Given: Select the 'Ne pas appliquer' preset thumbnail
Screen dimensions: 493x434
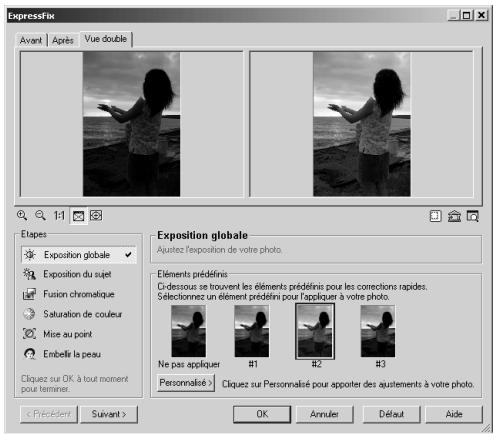Looking at the screenshot, I should (188, 331).
